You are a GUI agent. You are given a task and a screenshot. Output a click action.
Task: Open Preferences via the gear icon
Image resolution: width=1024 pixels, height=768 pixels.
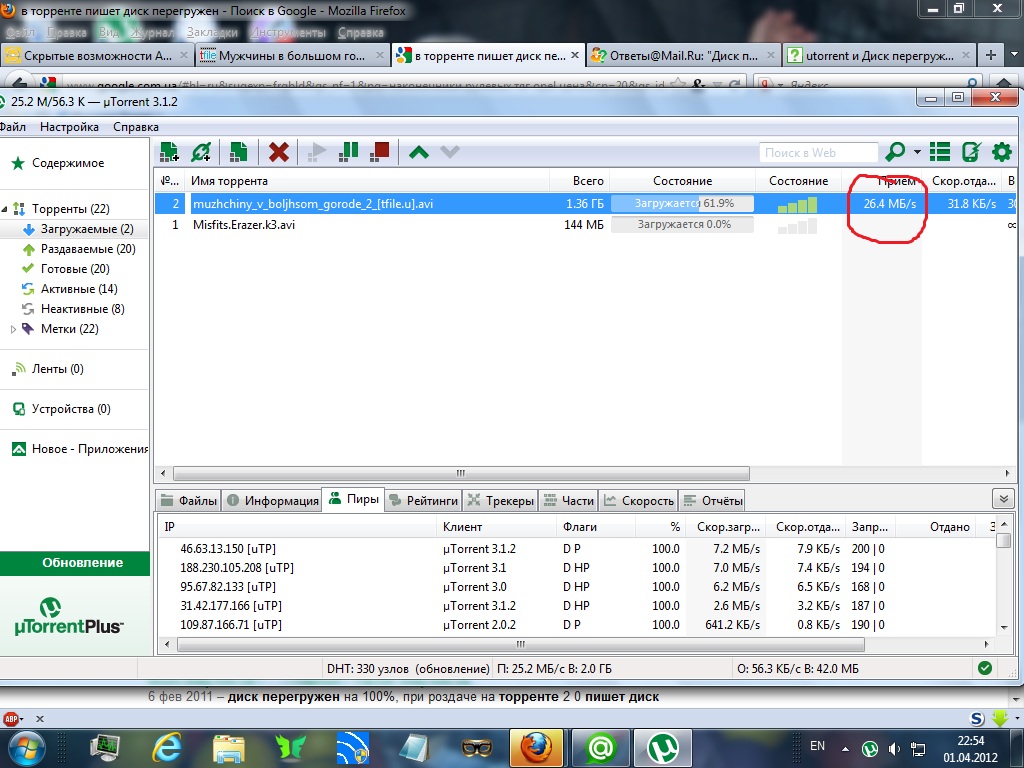point(1001,152)
